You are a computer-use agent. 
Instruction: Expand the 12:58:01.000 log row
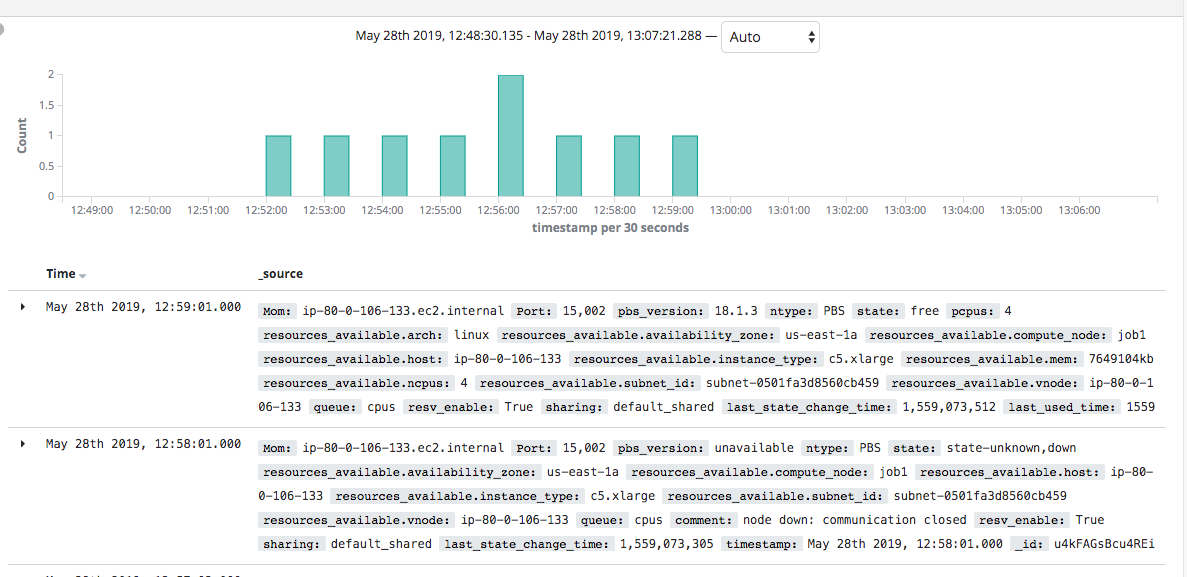(x=24, y=443)
